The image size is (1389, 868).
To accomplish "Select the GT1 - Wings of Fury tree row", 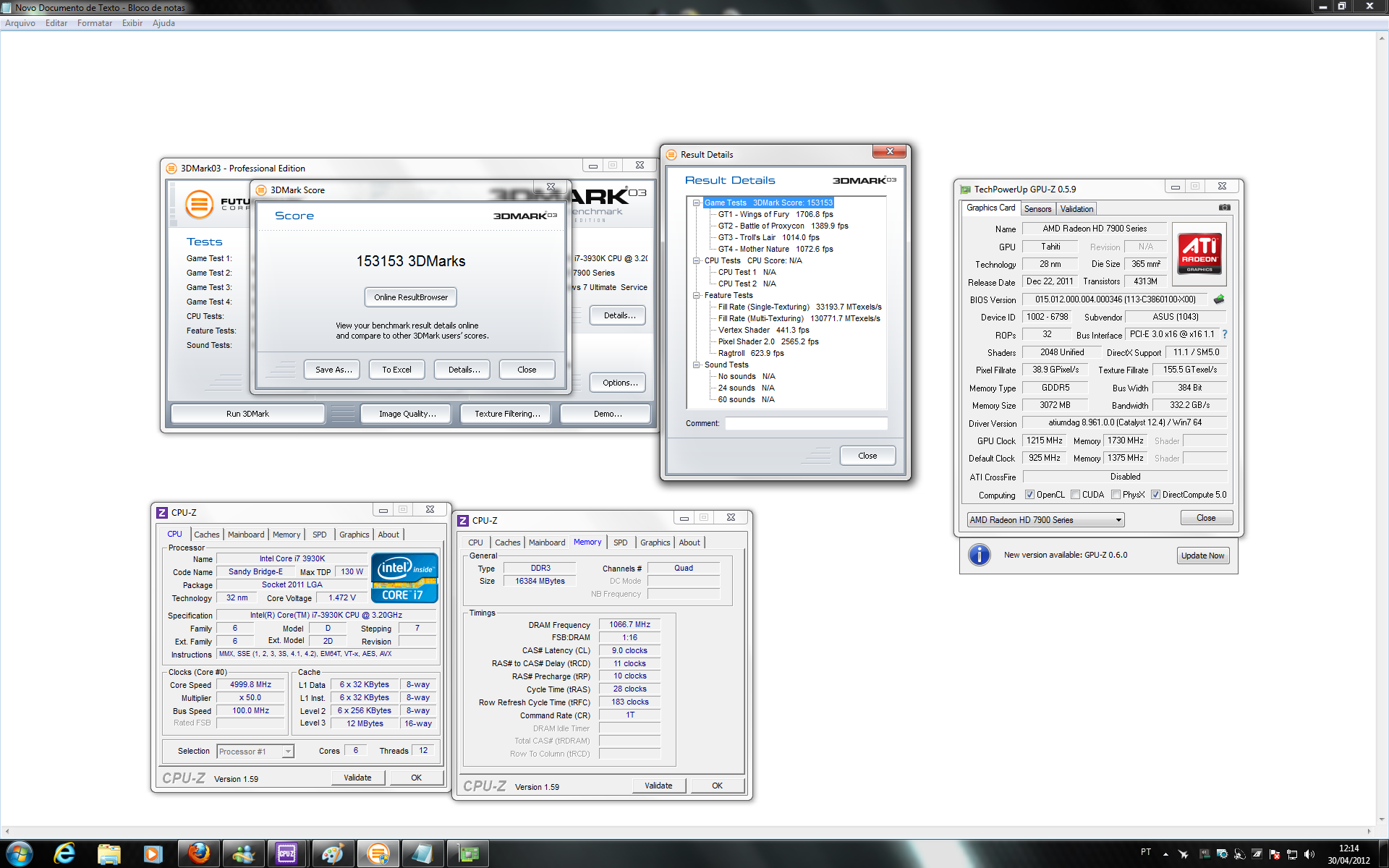I will (775, 215).
